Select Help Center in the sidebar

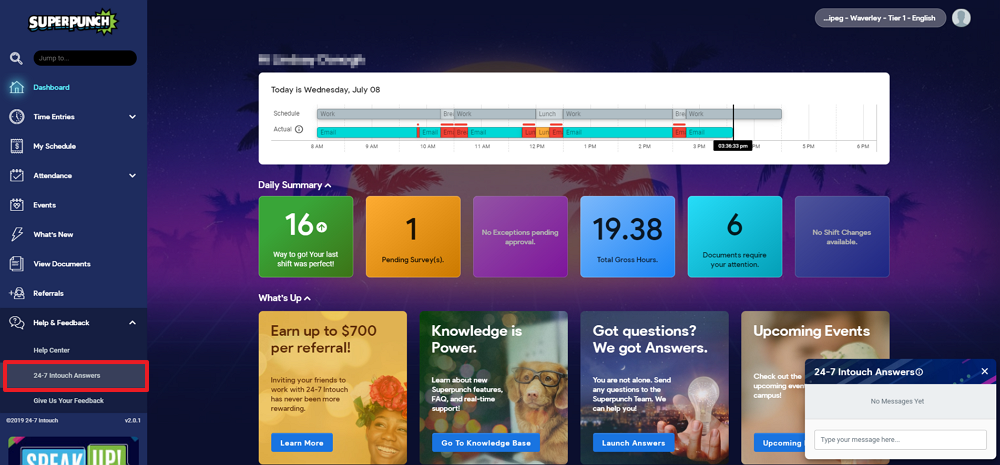[52, 350]
